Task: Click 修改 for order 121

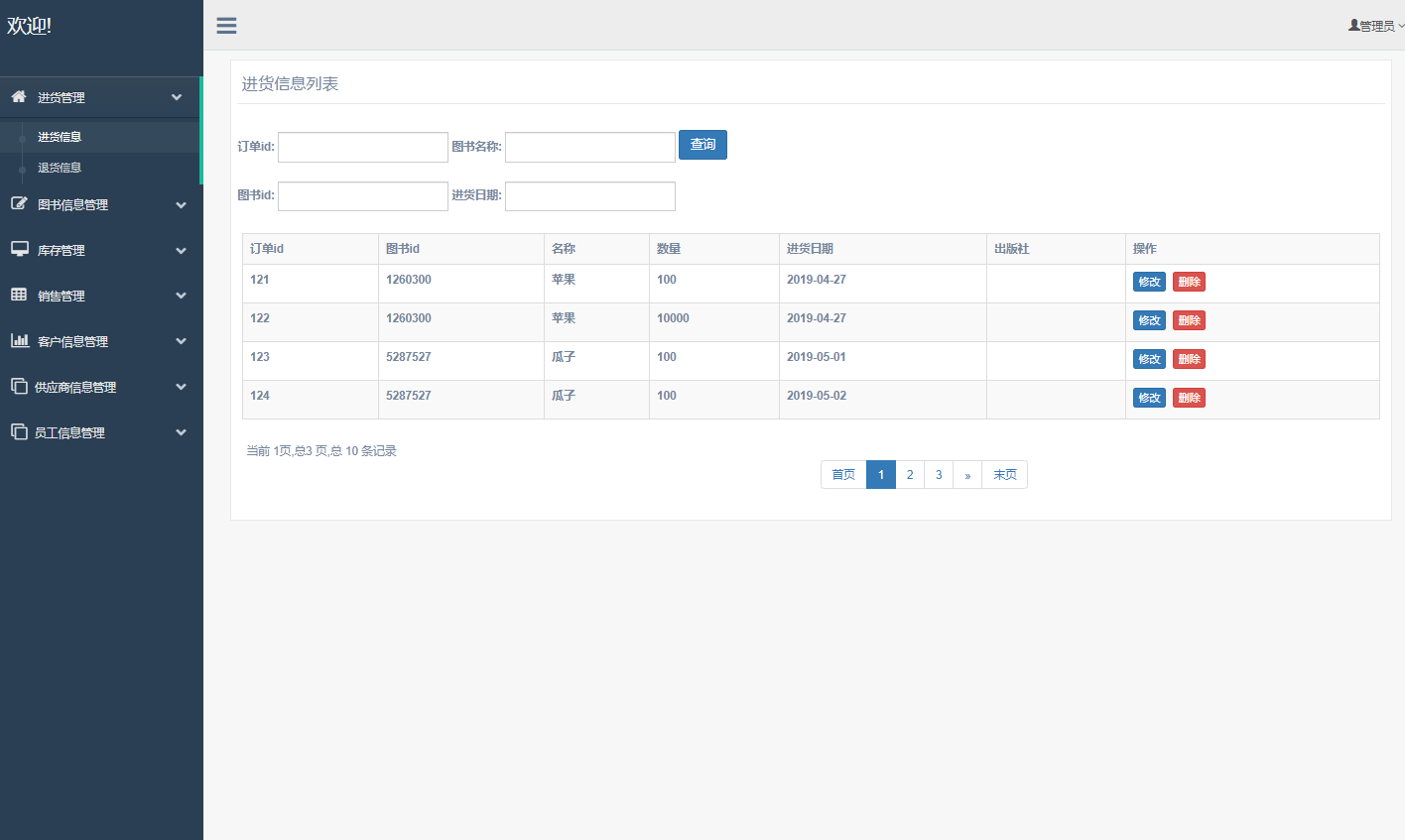Action: [1149, 282]
